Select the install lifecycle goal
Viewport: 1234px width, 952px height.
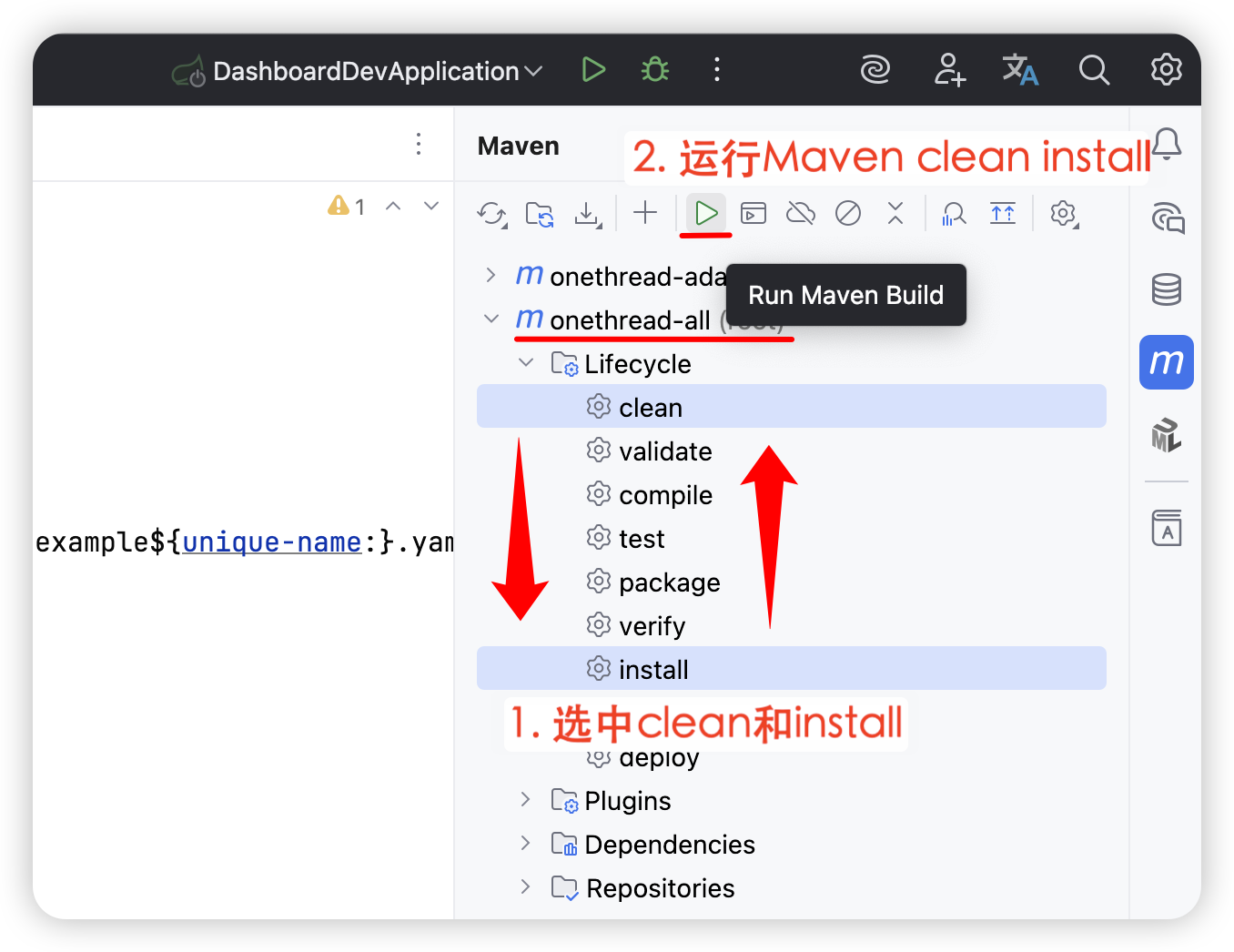(x=792, y=668)
